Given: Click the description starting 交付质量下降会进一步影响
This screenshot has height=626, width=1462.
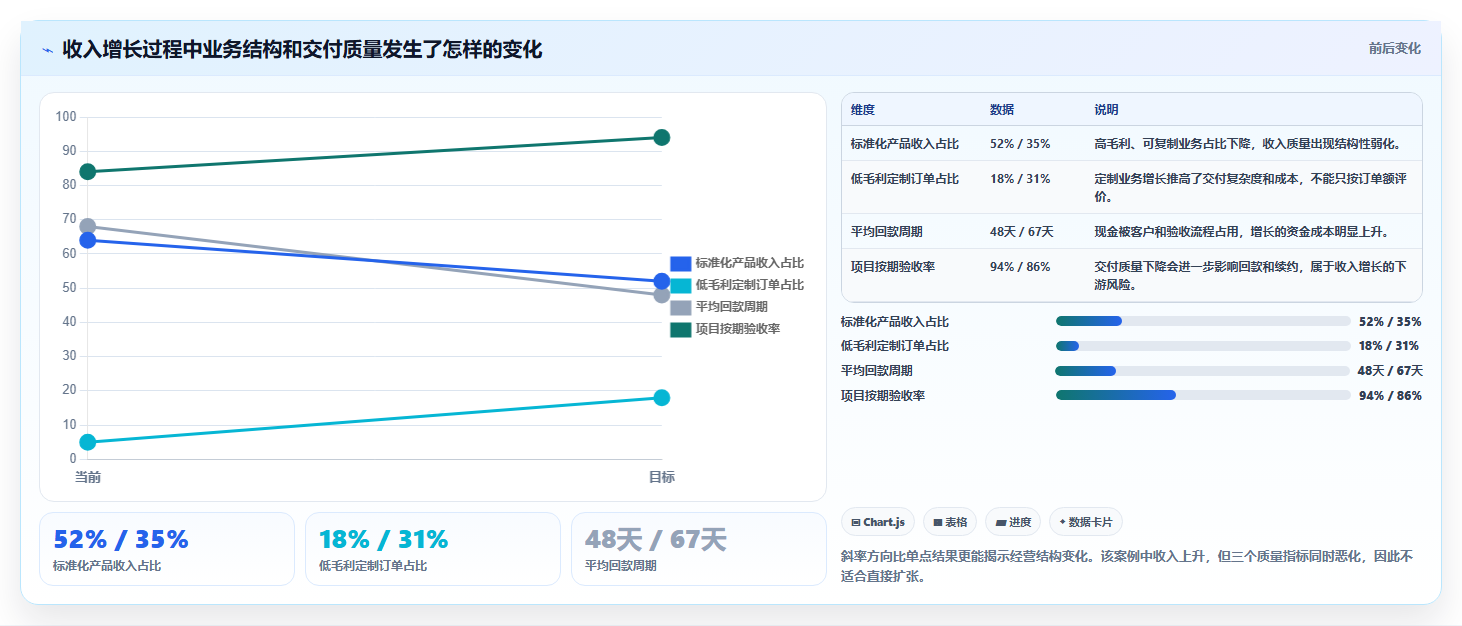Looking at the screenshot, I should click(1251, 275).
